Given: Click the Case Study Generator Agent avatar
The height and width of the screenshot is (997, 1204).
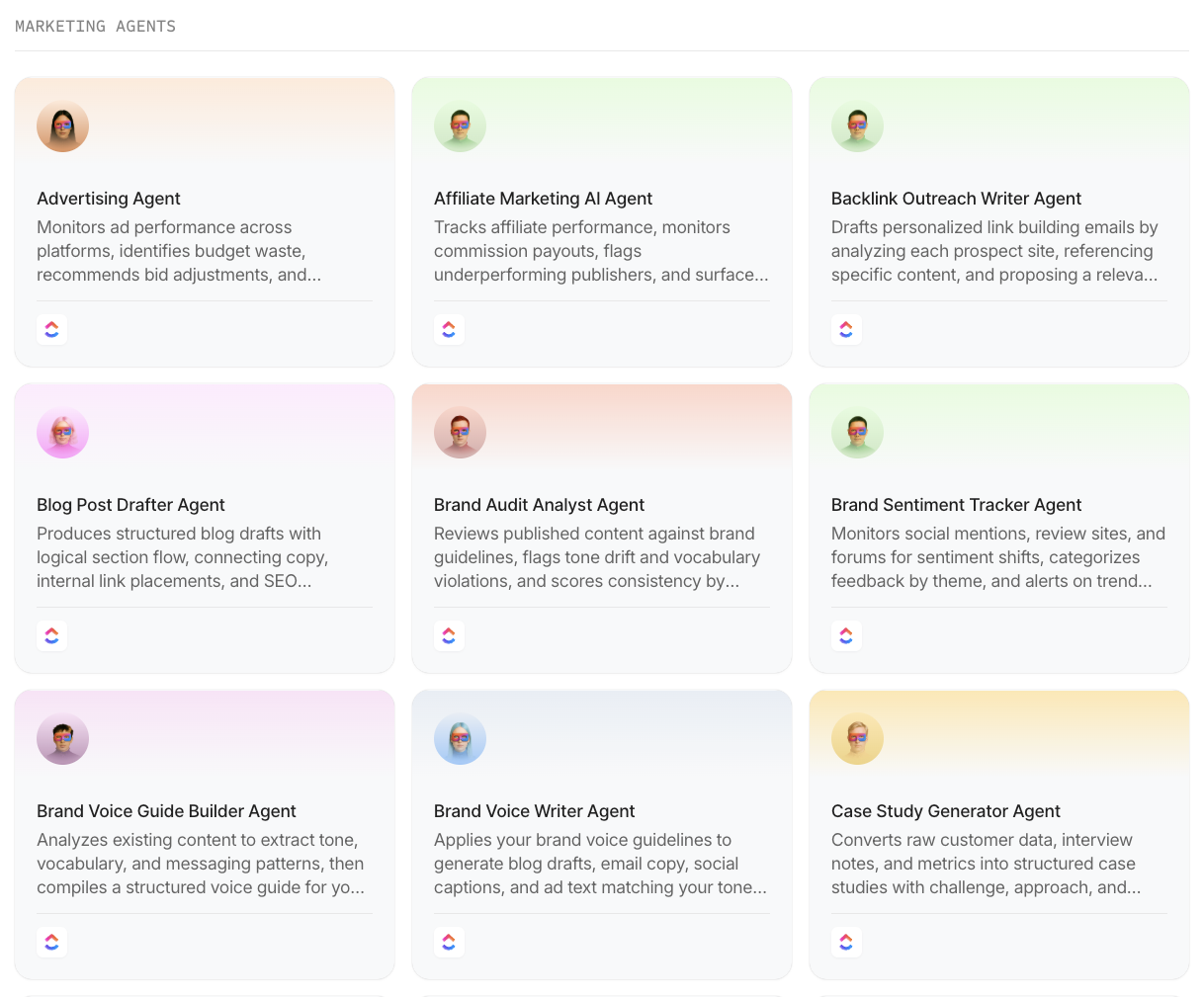Looking at the screenshot, I should (857, 738).
